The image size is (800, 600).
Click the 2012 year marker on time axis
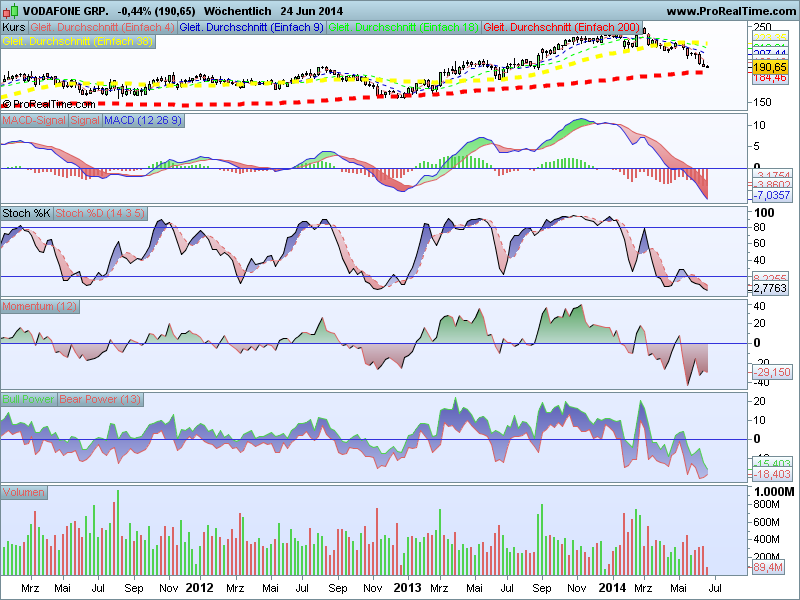coord(199,588)
